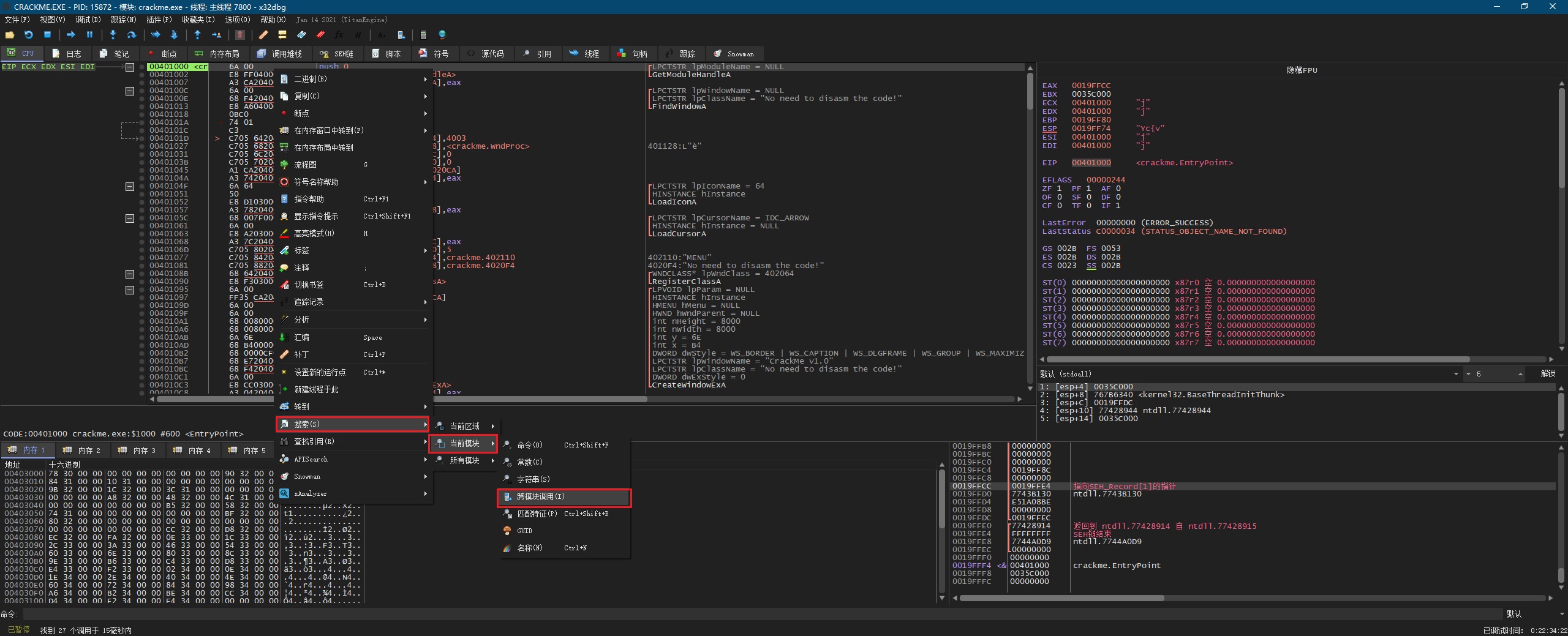Click the Scylla plugin icon in the toolbar
Image resolution: width=1568 pixels, height=636 pixels.
[x=240, y=35]
